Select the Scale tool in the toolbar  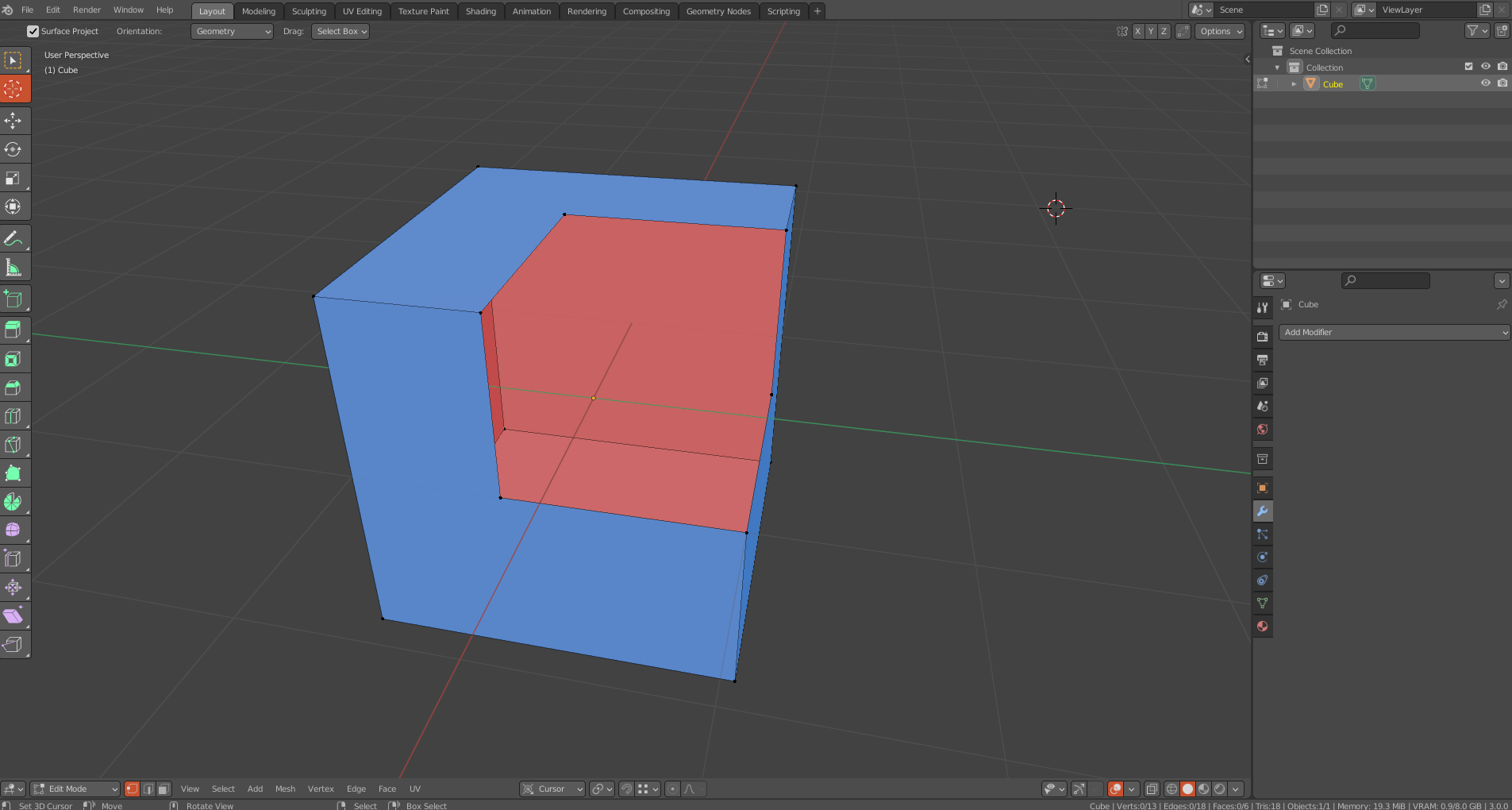click(13, 178)
